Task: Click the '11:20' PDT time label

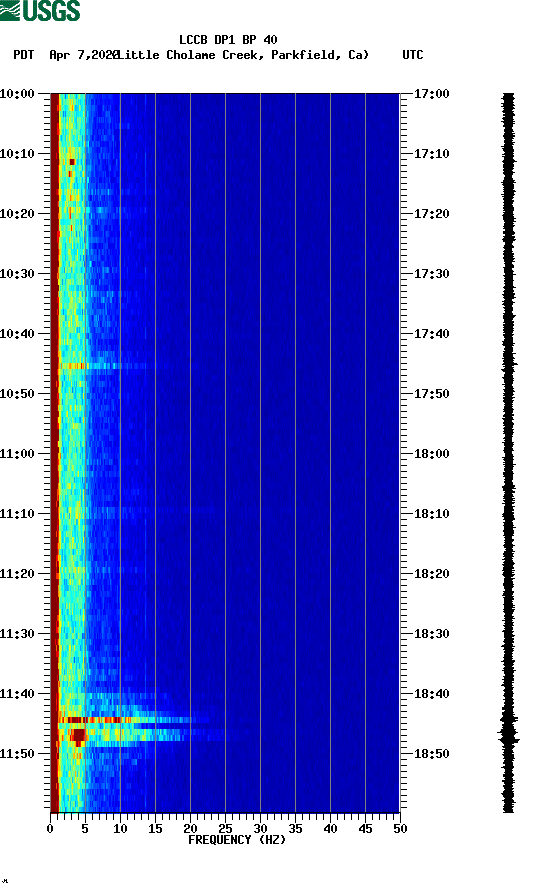Action: pos(17,573)
